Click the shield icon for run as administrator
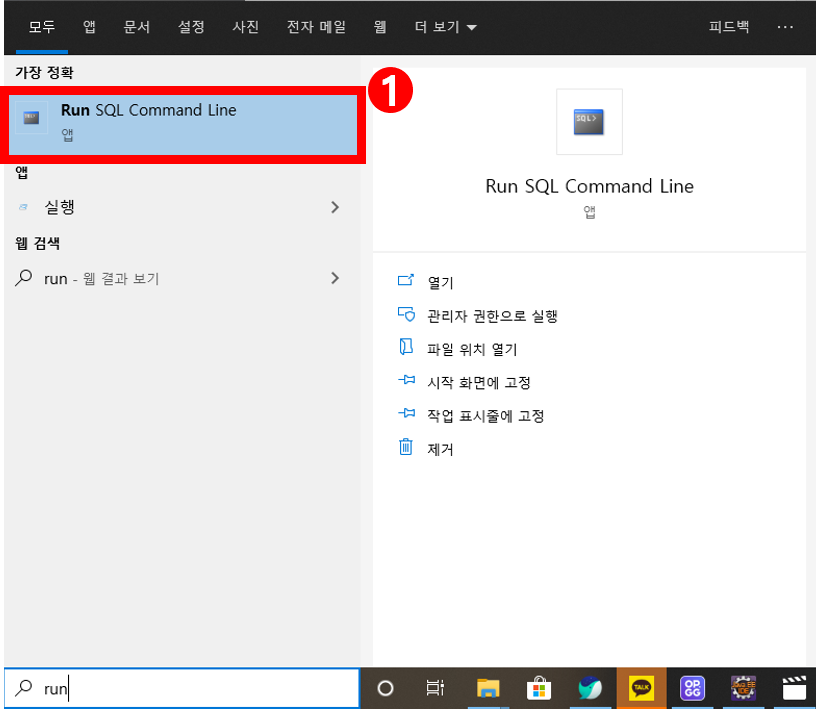This screenshot has width=816, height=709. pos(406,314)
